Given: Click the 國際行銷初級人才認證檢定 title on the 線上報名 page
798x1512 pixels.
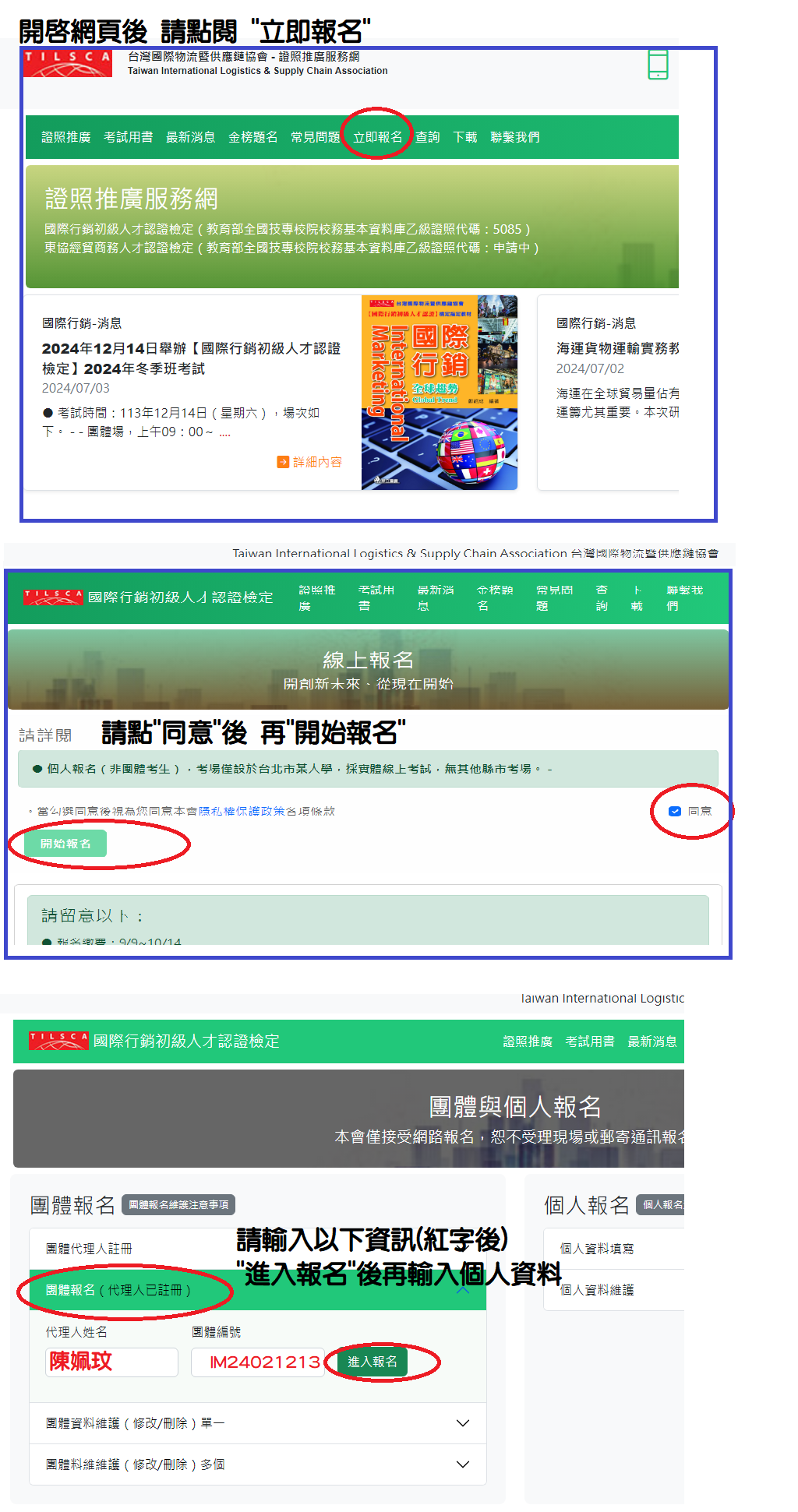Looking at the screenshot, I should coord(181,597).
